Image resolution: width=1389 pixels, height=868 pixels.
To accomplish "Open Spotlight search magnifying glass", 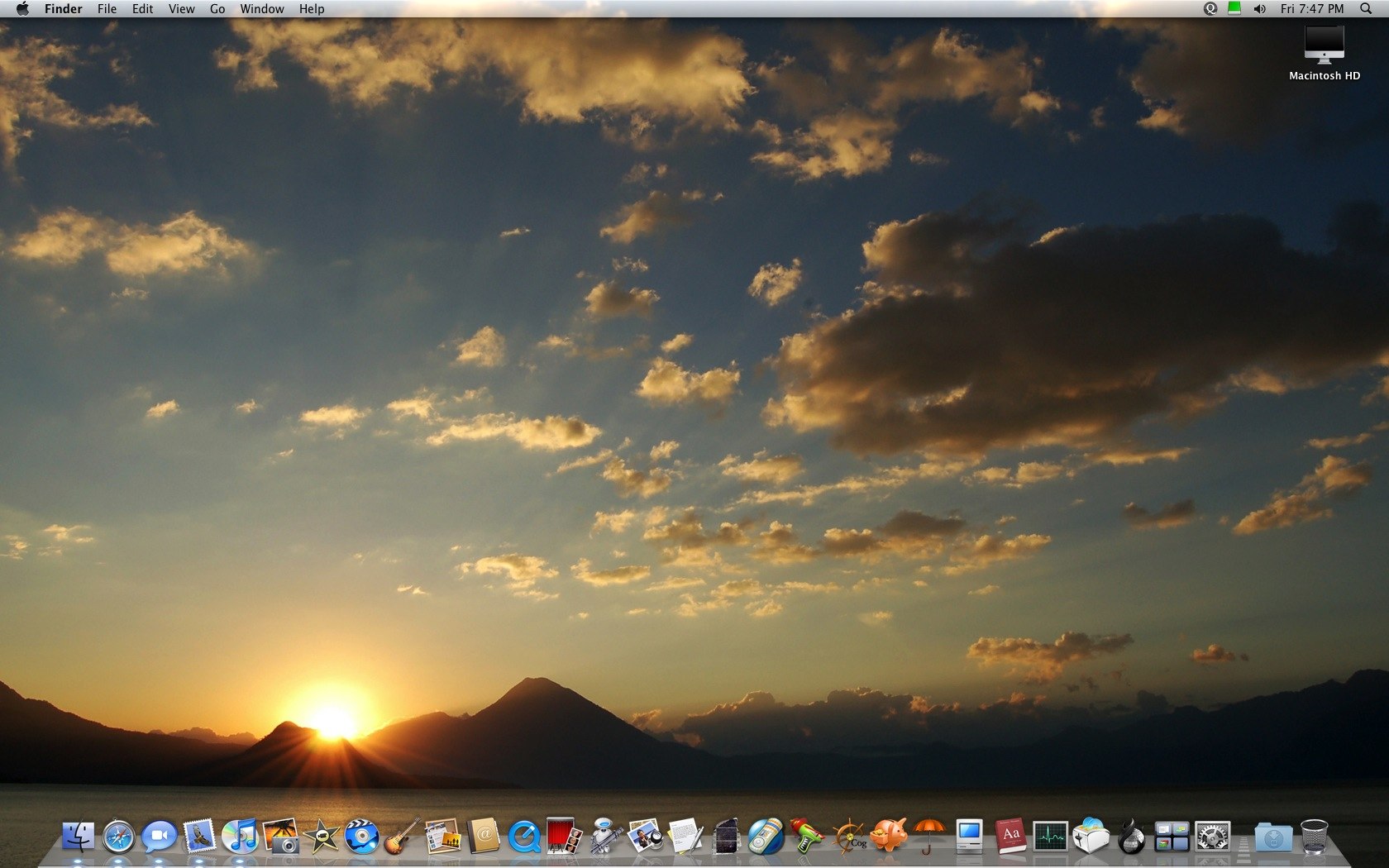I will click(x=1366, y=8).
